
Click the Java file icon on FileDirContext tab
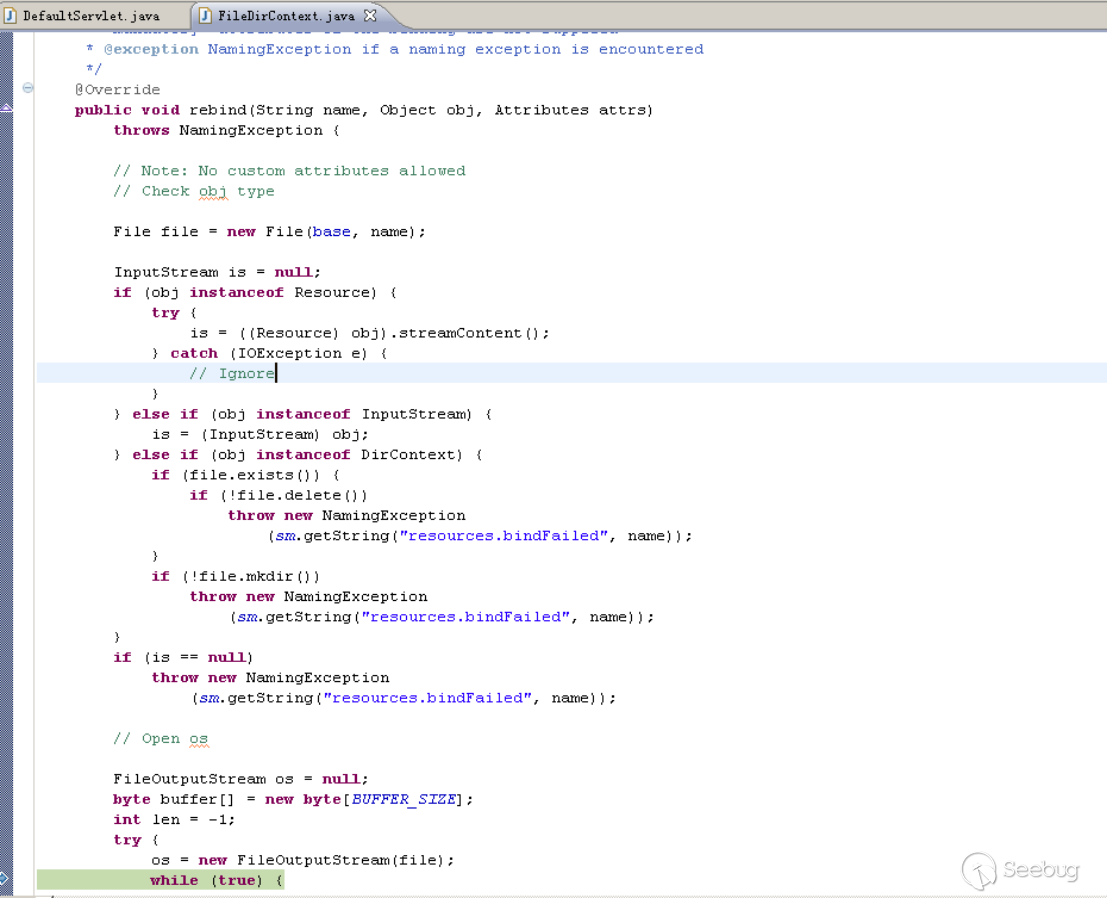[x=205, y=16]
